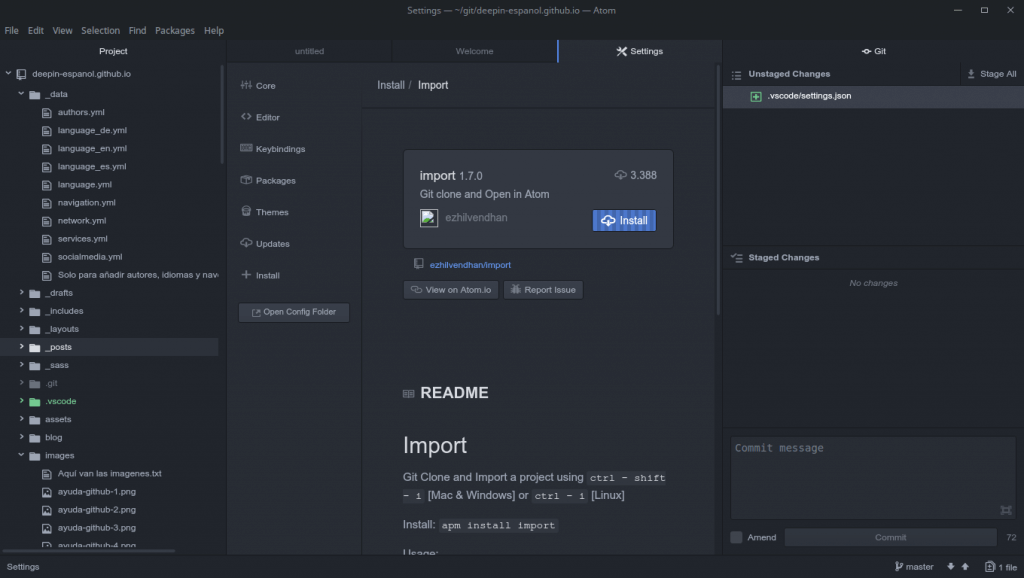This screenshot has height=578, width=1024.
Task: Collapse the deepin-espanol.github.io project root
Action: [x=8, y=73]
